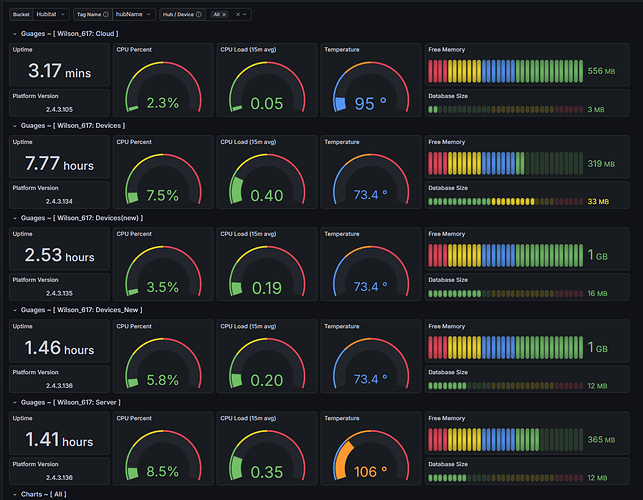643x500 pixels.
Task: Open the Cloud Uptime panel title
Action: 23,50
